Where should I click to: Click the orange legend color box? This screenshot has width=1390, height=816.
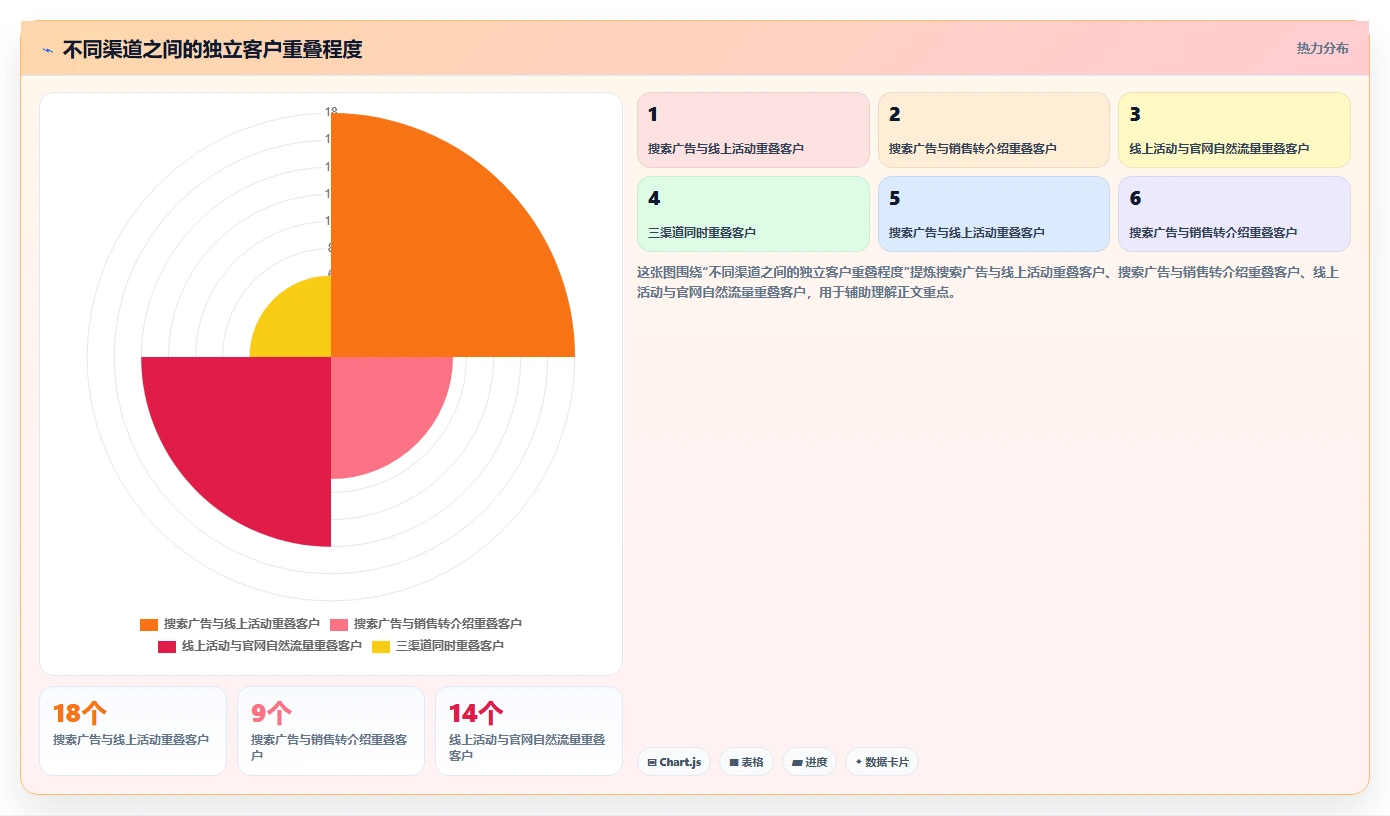149,624
